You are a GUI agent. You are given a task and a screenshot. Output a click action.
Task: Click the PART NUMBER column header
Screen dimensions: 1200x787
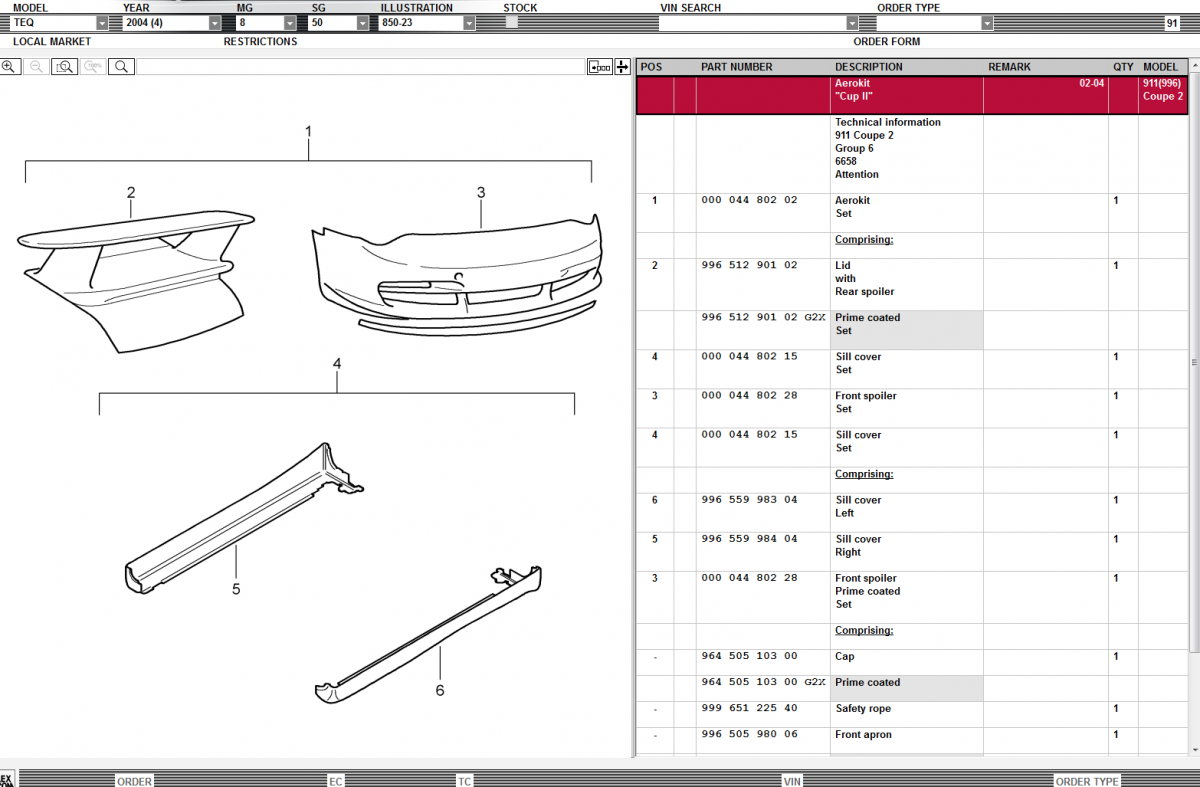pos(737,67)
